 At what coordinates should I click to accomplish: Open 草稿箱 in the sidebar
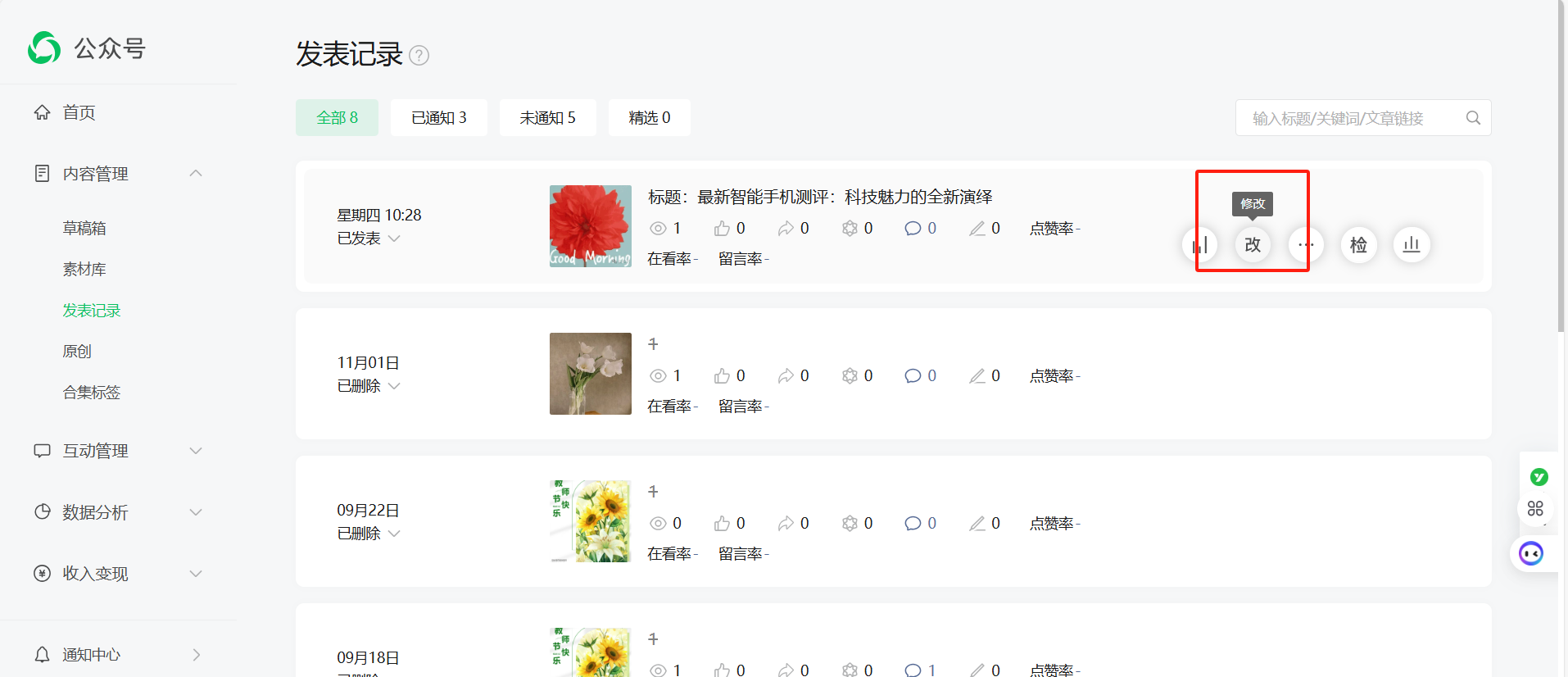point(84,229)
